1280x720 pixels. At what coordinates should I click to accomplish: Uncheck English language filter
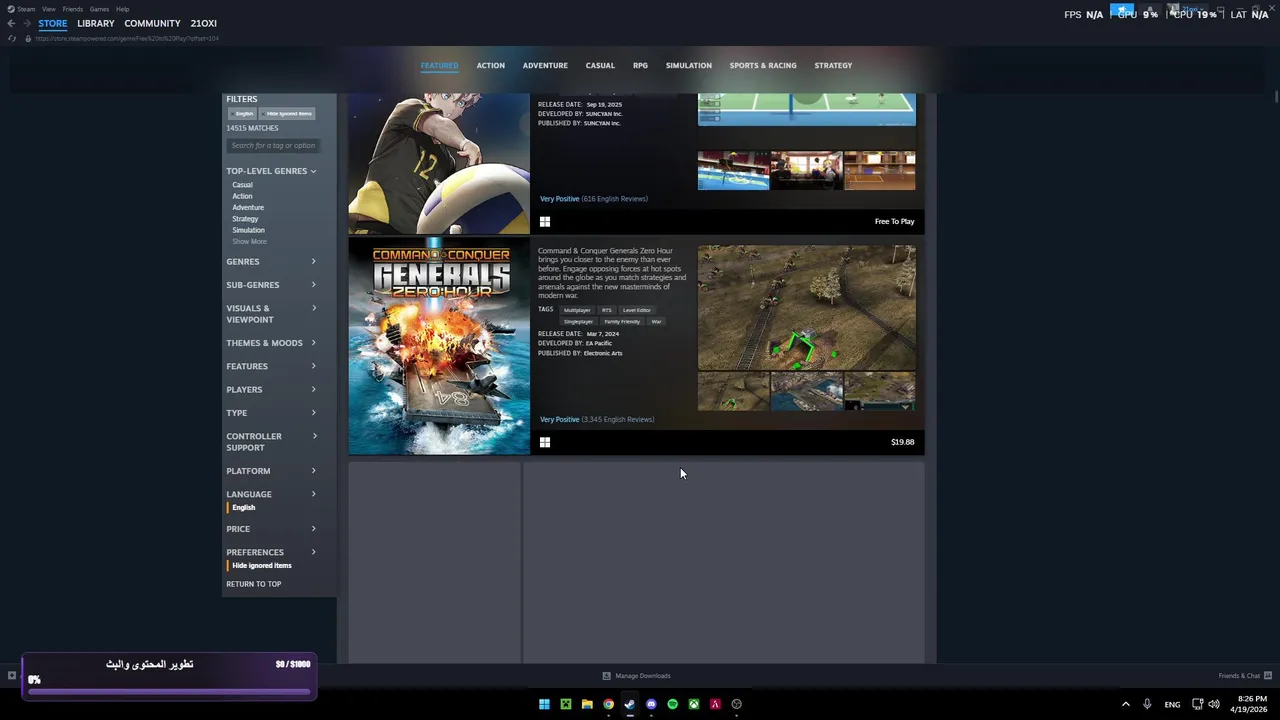pos(243,507)
